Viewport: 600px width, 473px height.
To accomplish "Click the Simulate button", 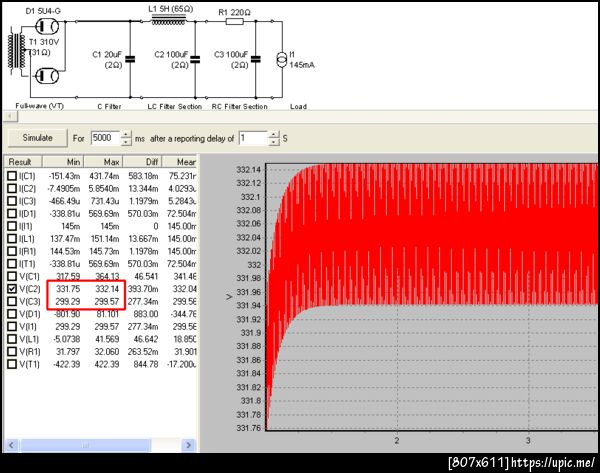I will click(38, 138).
